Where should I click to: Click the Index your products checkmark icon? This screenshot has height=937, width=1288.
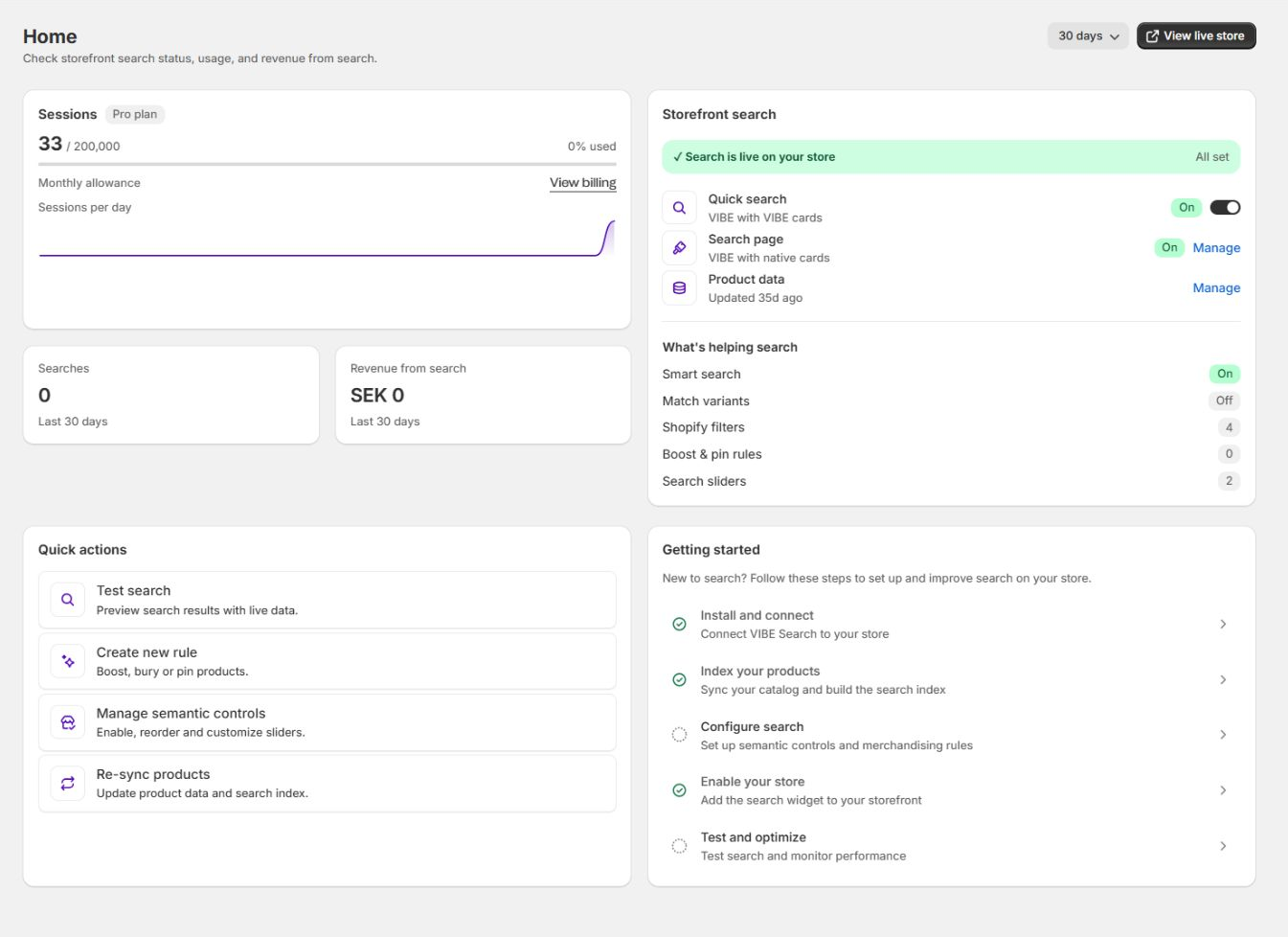[679, 679]
